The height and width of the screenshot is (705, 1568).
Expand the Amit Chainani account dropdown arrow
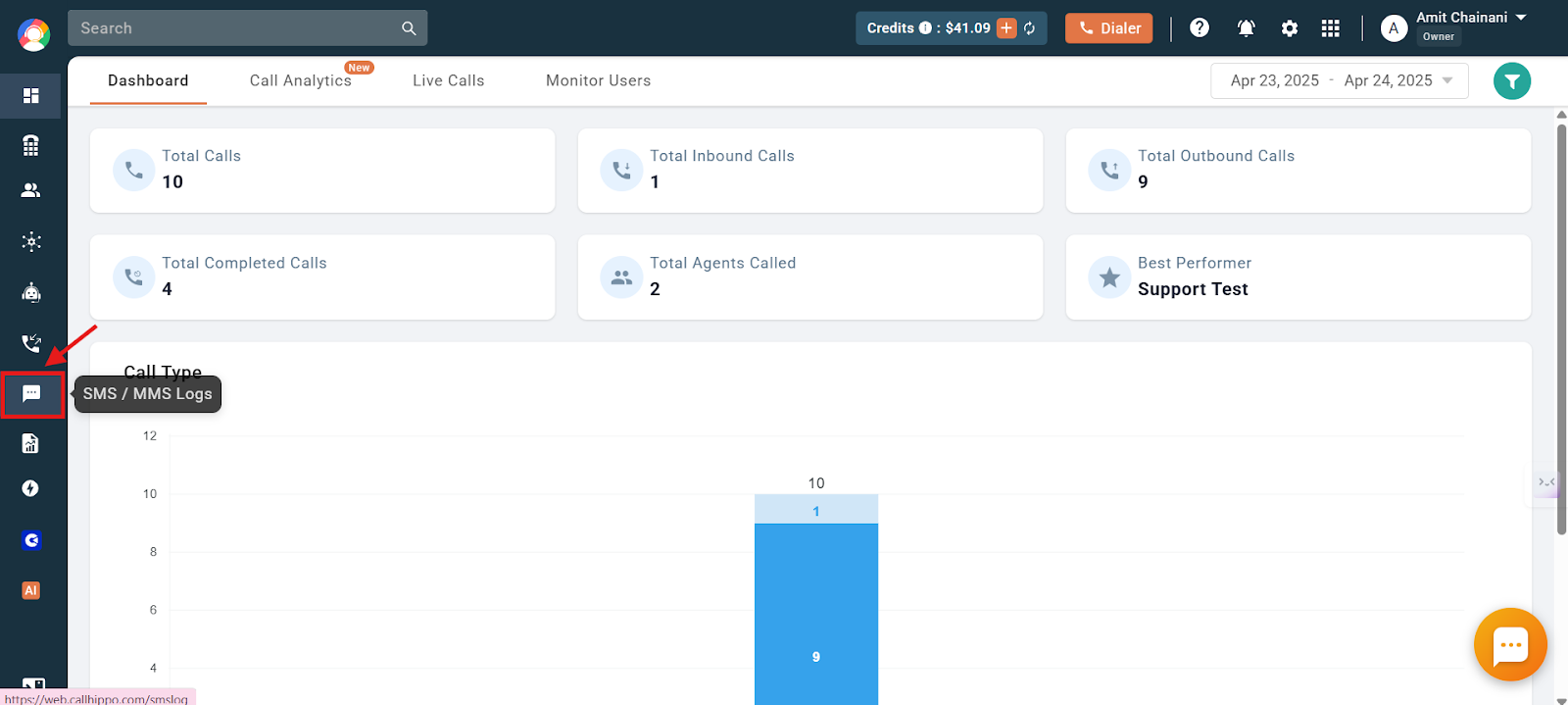1521,18
